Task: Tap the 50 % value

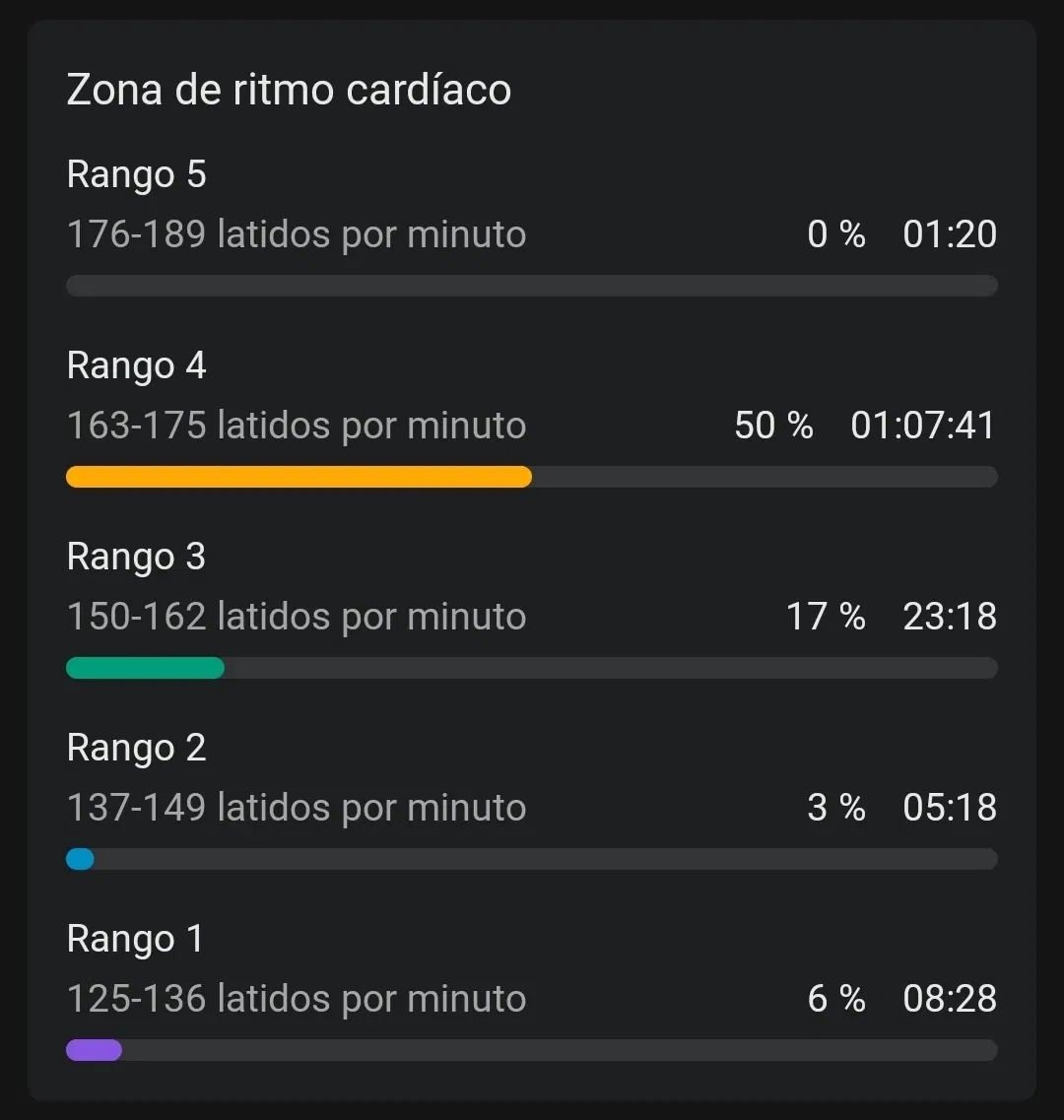Action: tap(773, 426)
